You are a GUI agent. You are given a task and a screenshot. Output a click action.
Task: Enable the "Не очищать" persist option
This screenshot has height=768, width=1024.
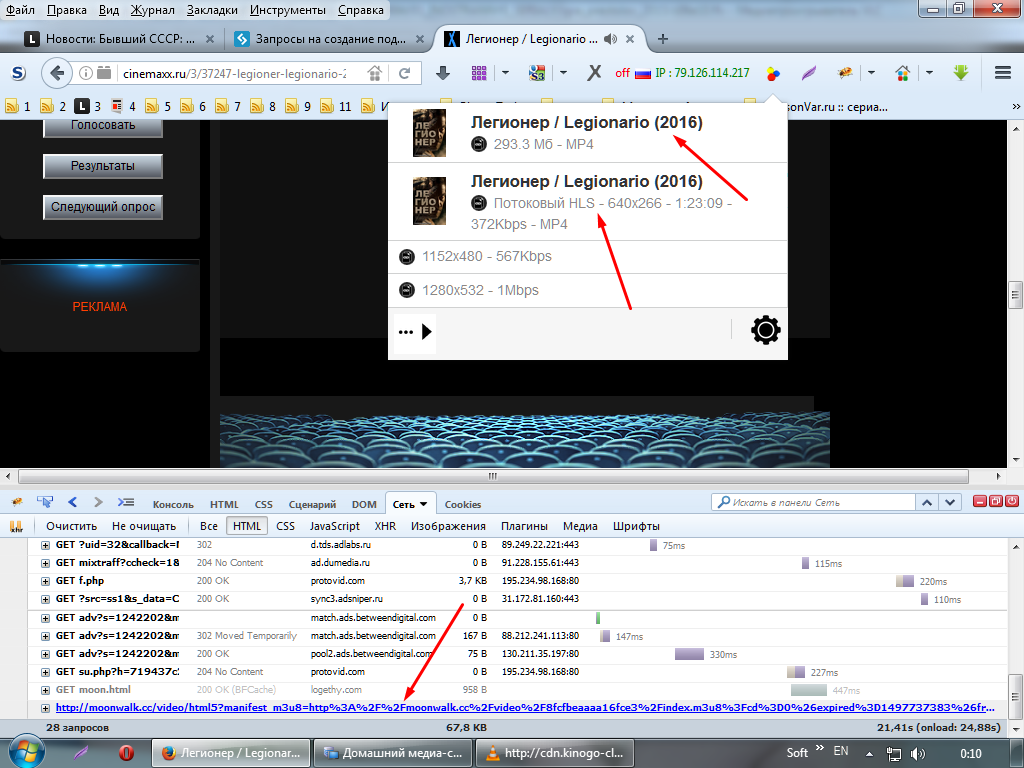coord(144,526)
